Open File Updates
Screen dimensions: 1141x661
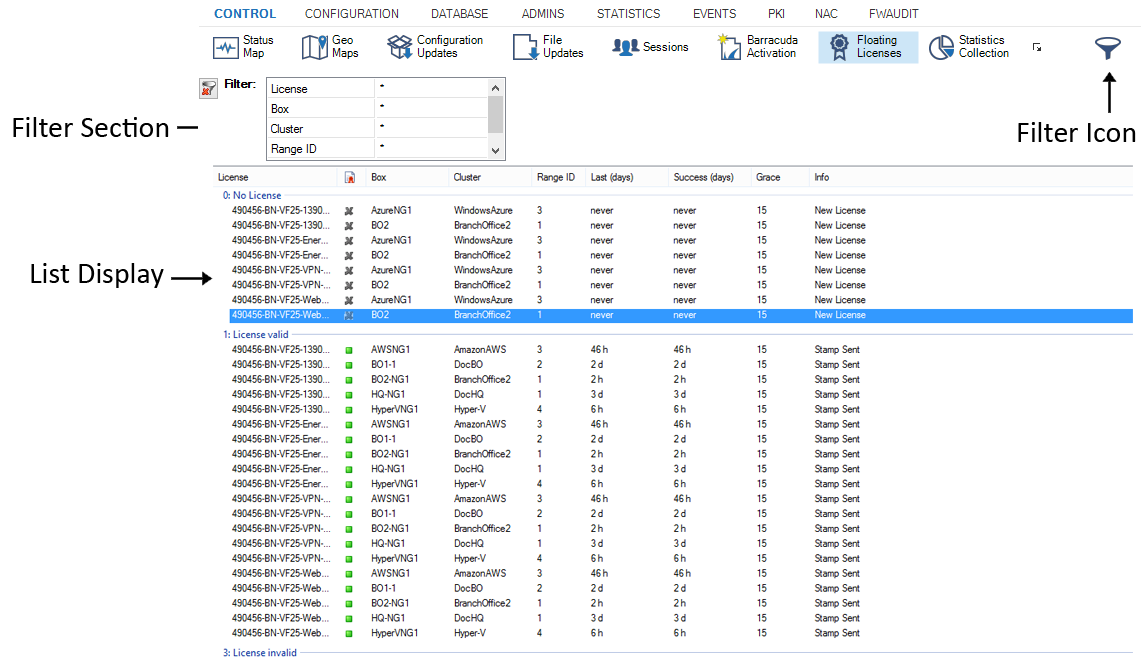point(548,47)
